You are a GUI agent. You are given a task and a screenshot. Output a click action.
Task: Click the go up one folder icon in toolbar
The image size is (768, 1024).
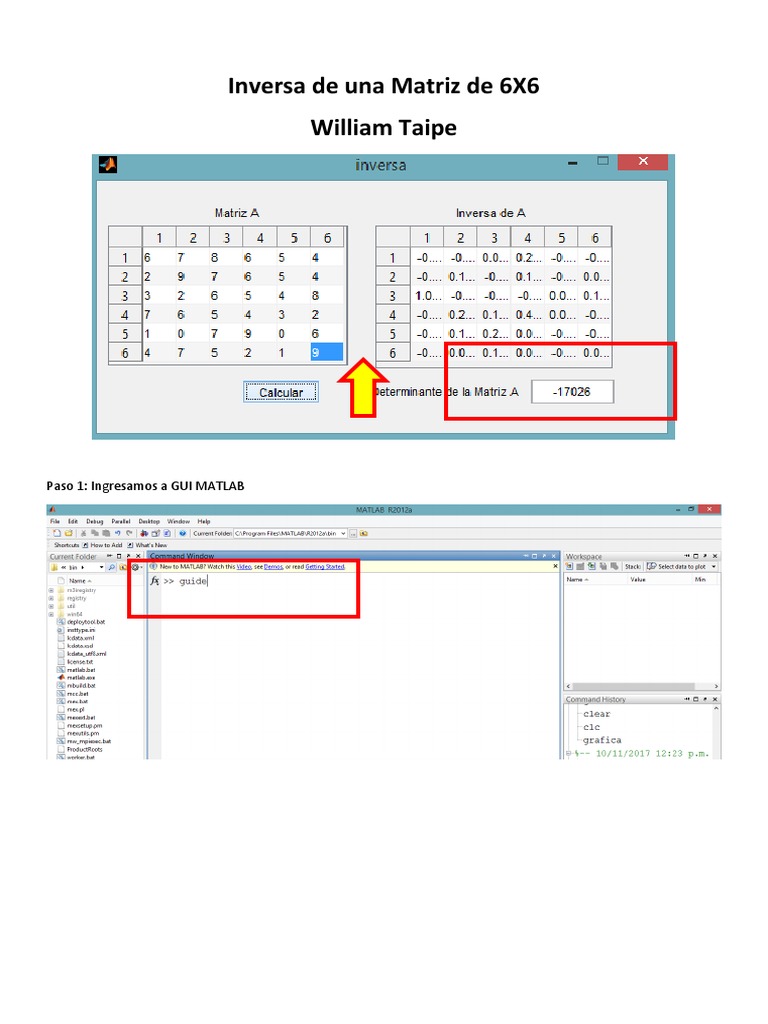tap(364, 534)
